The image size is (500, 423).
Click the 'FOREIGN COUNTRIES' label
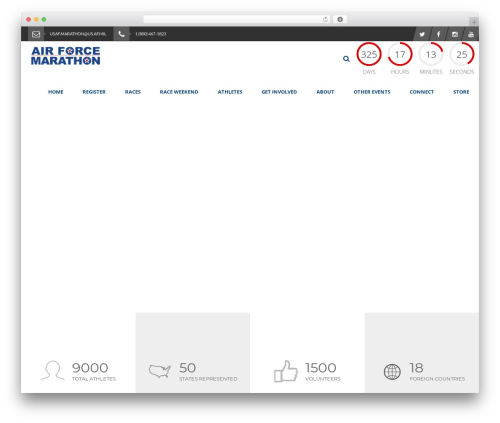click(x=437, y=379)
